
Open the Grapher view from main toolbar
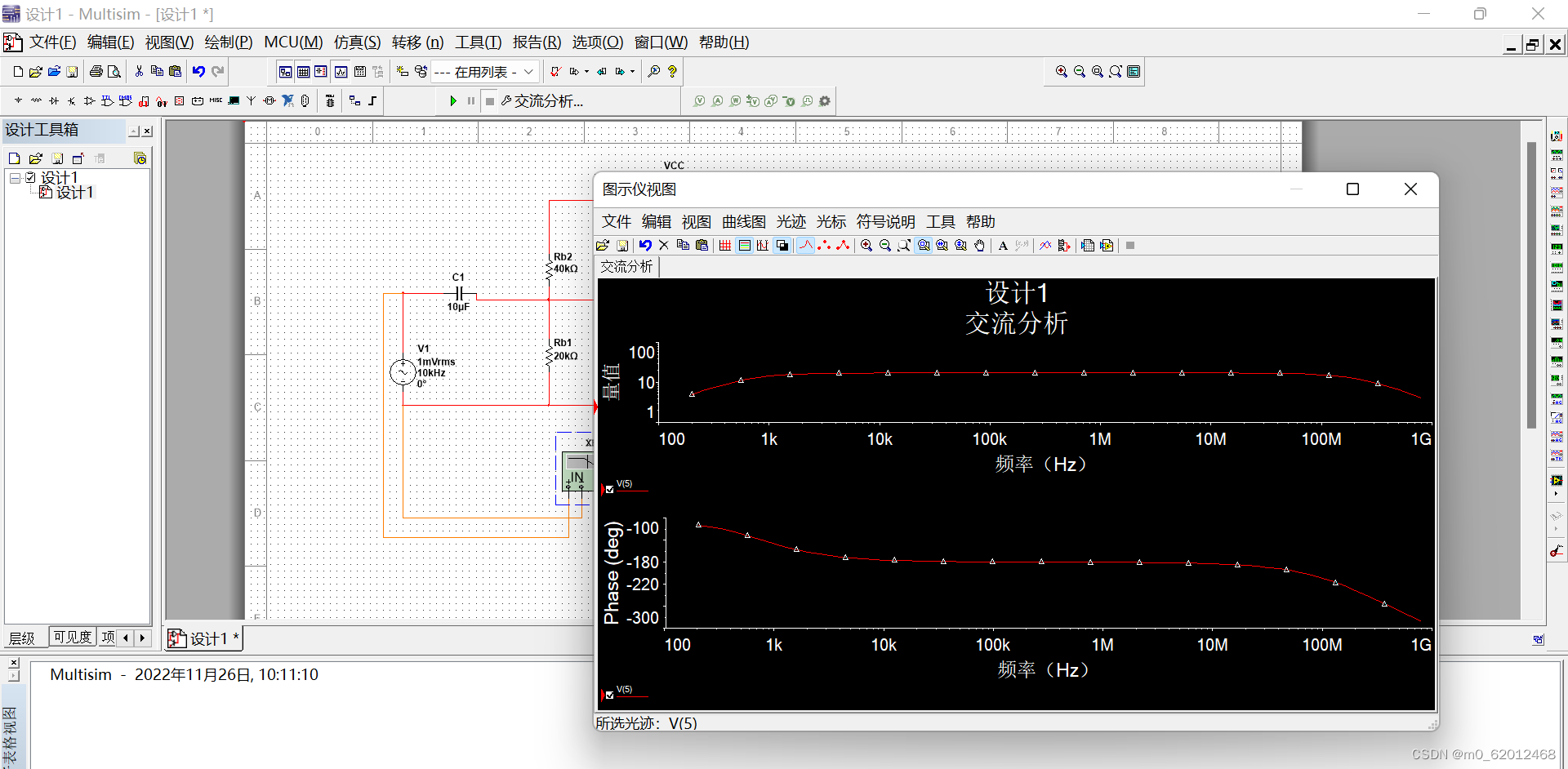341,72
